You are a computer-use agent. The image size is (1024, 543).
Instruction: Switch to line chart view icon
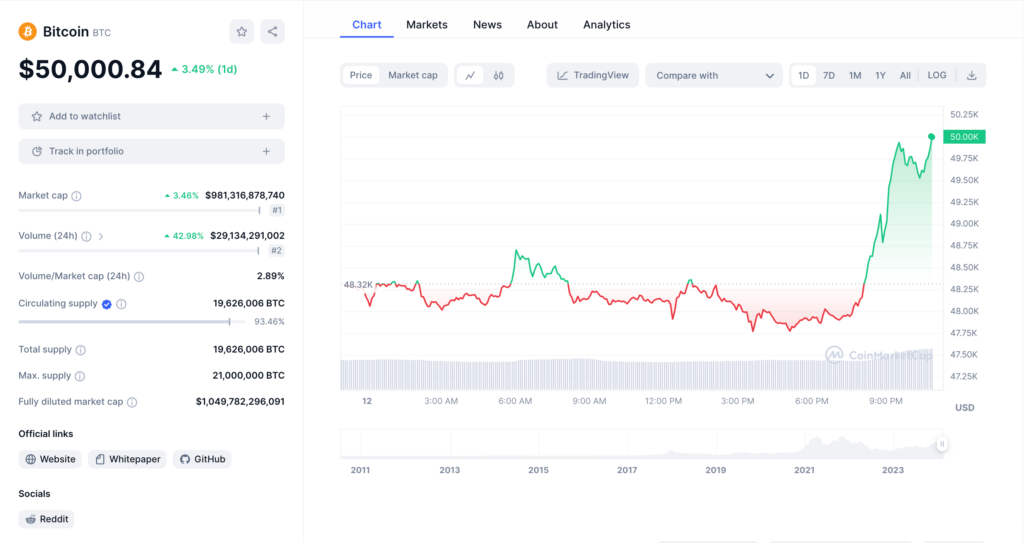470,75
